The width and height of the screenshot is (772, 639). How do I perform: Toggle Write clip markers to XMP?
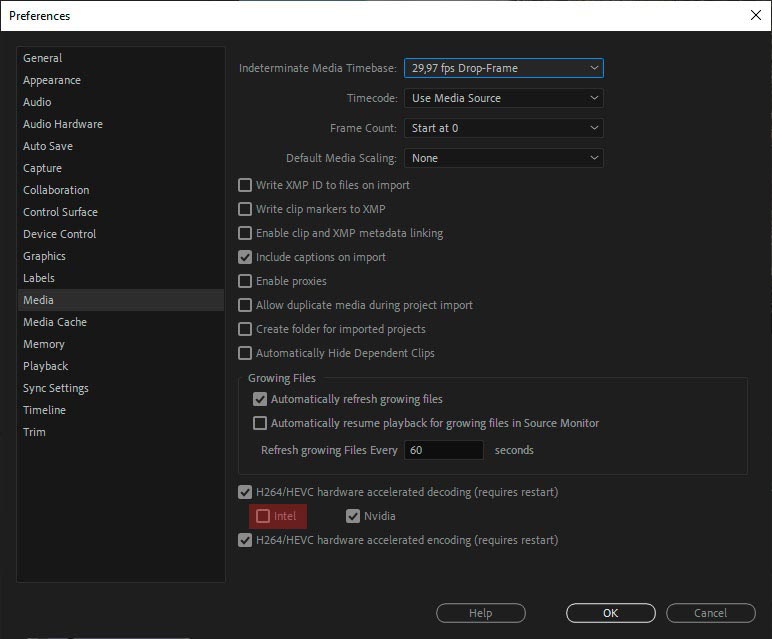(245, 209)
